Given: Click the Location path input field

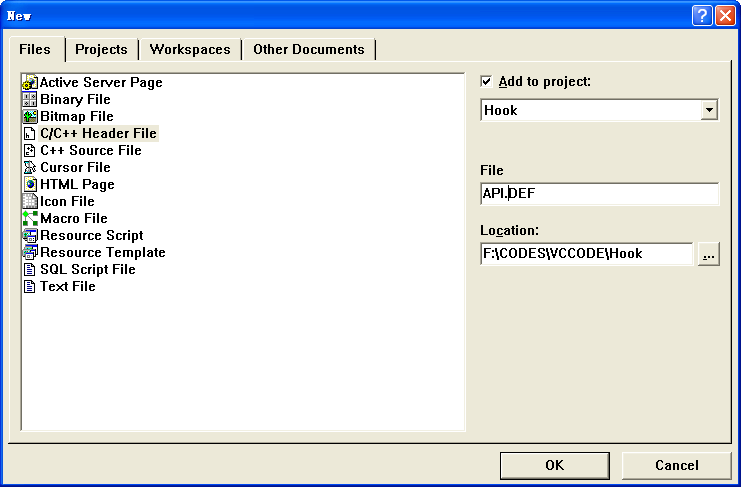Looking at the screenshot, I should (x=586, y=254).
